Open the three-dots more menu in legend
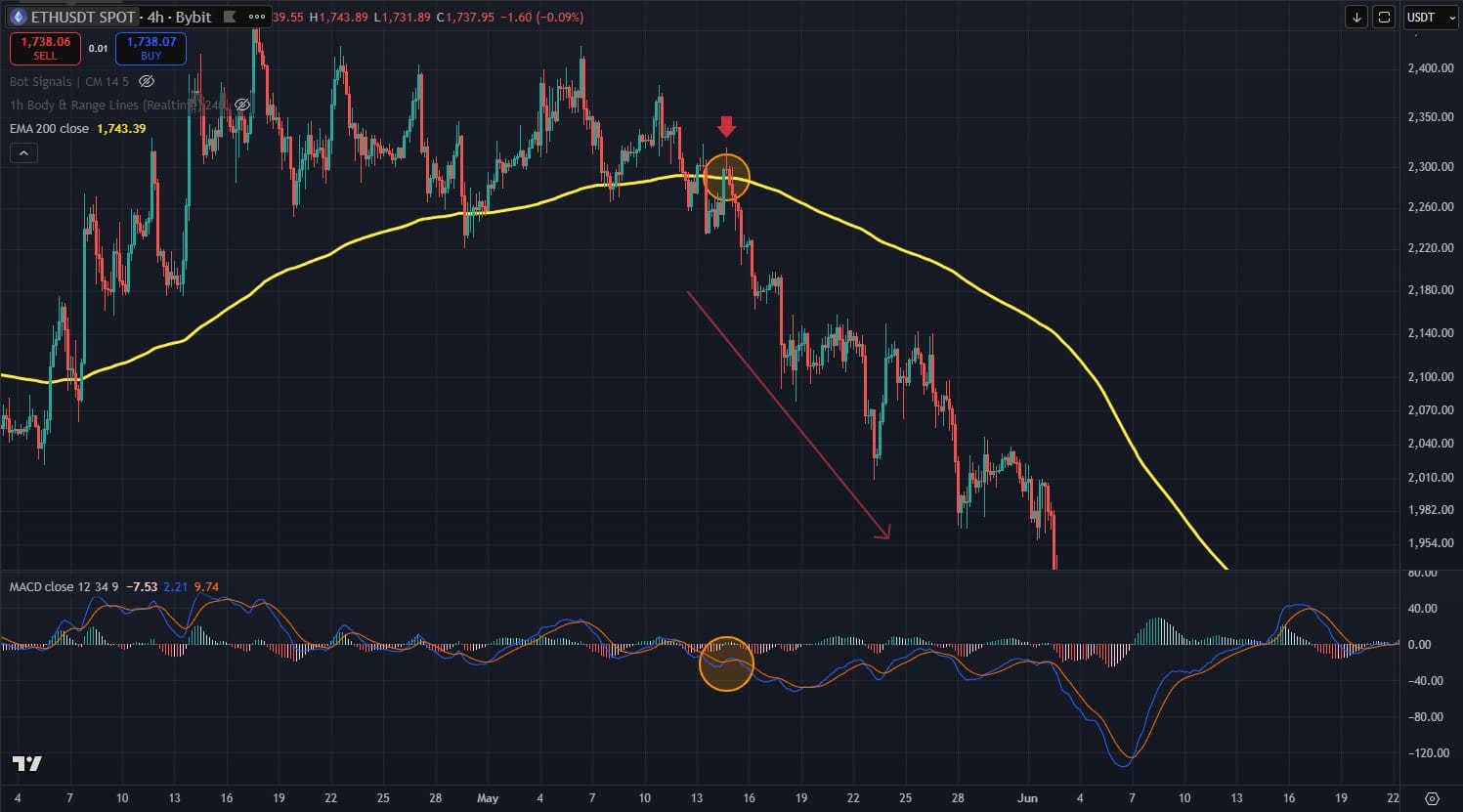The image size is (1463, 812). point(257,17)
